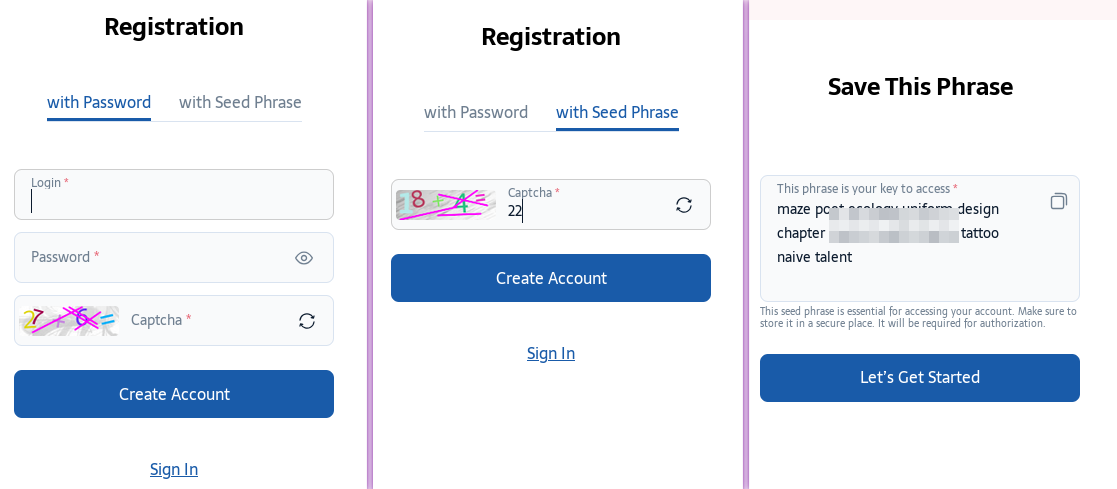Viewport: 1117px width, 489px height.
Task: Open Sign In link in seed phrase panel
Action: point(551,354)
